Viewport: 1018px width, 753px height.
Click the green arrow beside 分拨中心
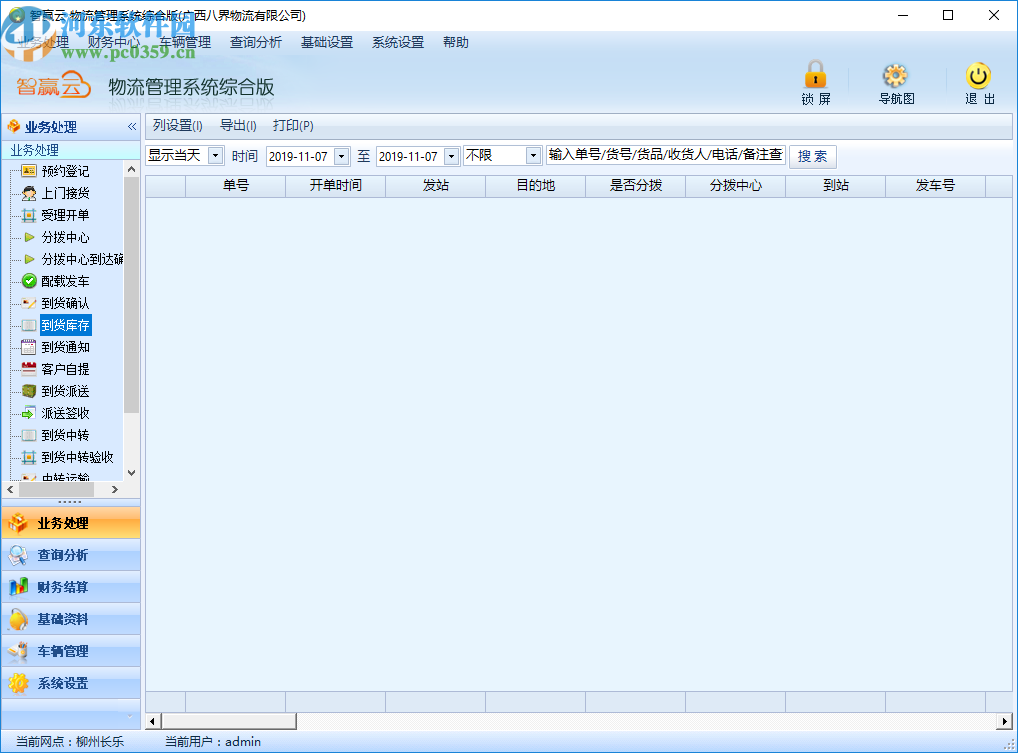(29, 237)
